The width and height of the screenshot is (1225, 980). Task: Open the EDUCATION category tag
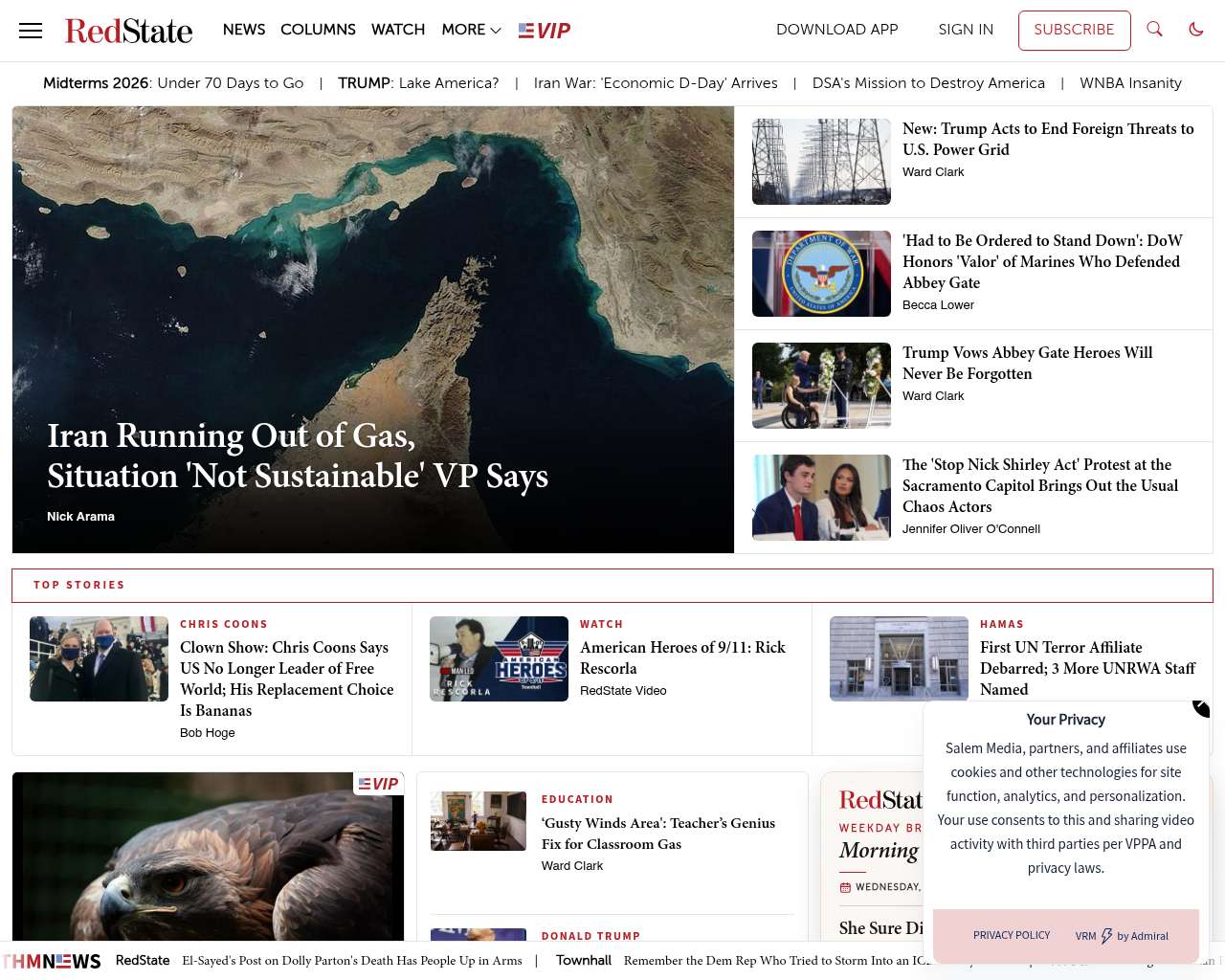(577, 799)
